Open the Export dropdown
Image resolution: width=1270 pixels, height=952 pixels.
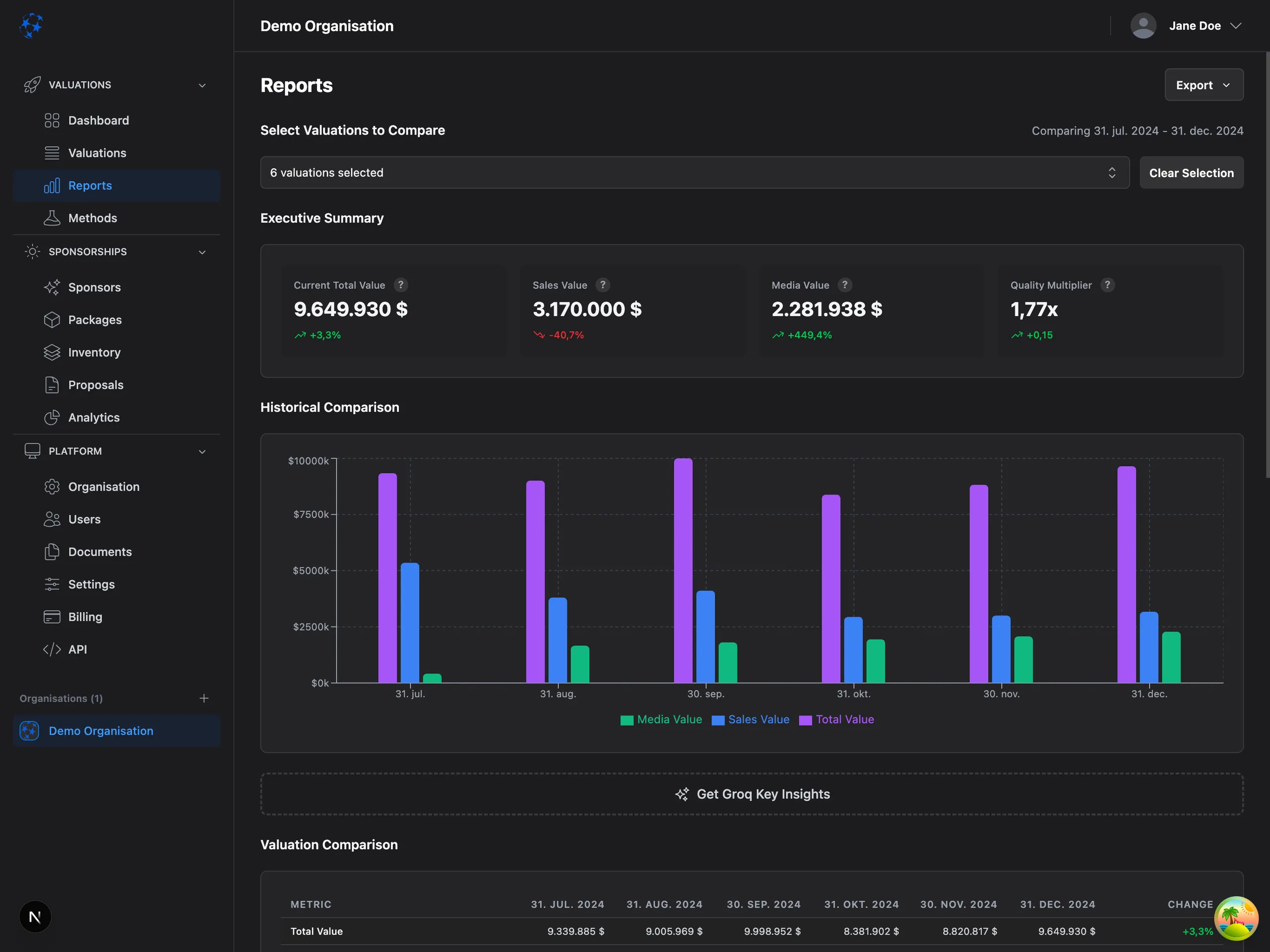tap(1204, 85)
